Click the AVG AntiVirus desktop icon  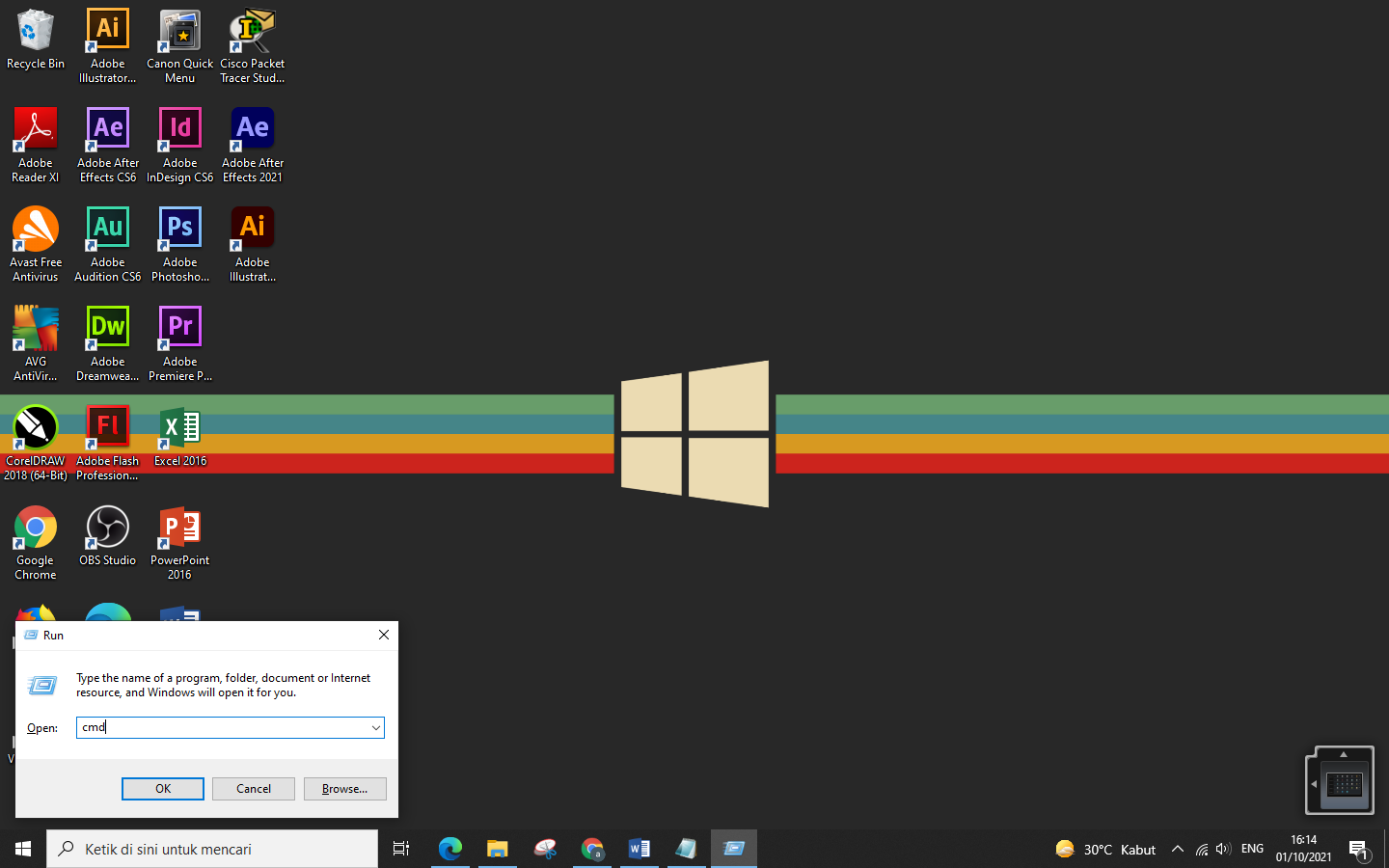coord(36,344)
